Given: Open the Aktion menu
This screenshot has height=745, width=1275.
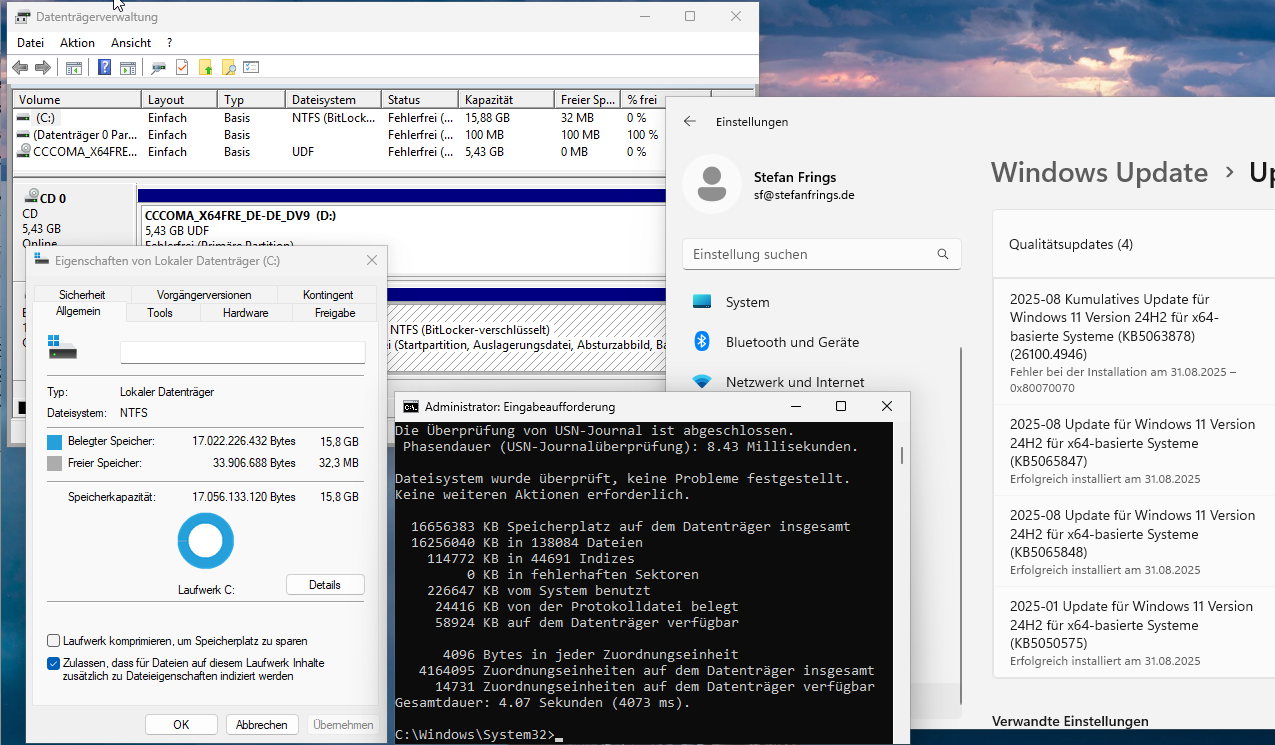Looking at the screenshot, I should coord(77,43).
